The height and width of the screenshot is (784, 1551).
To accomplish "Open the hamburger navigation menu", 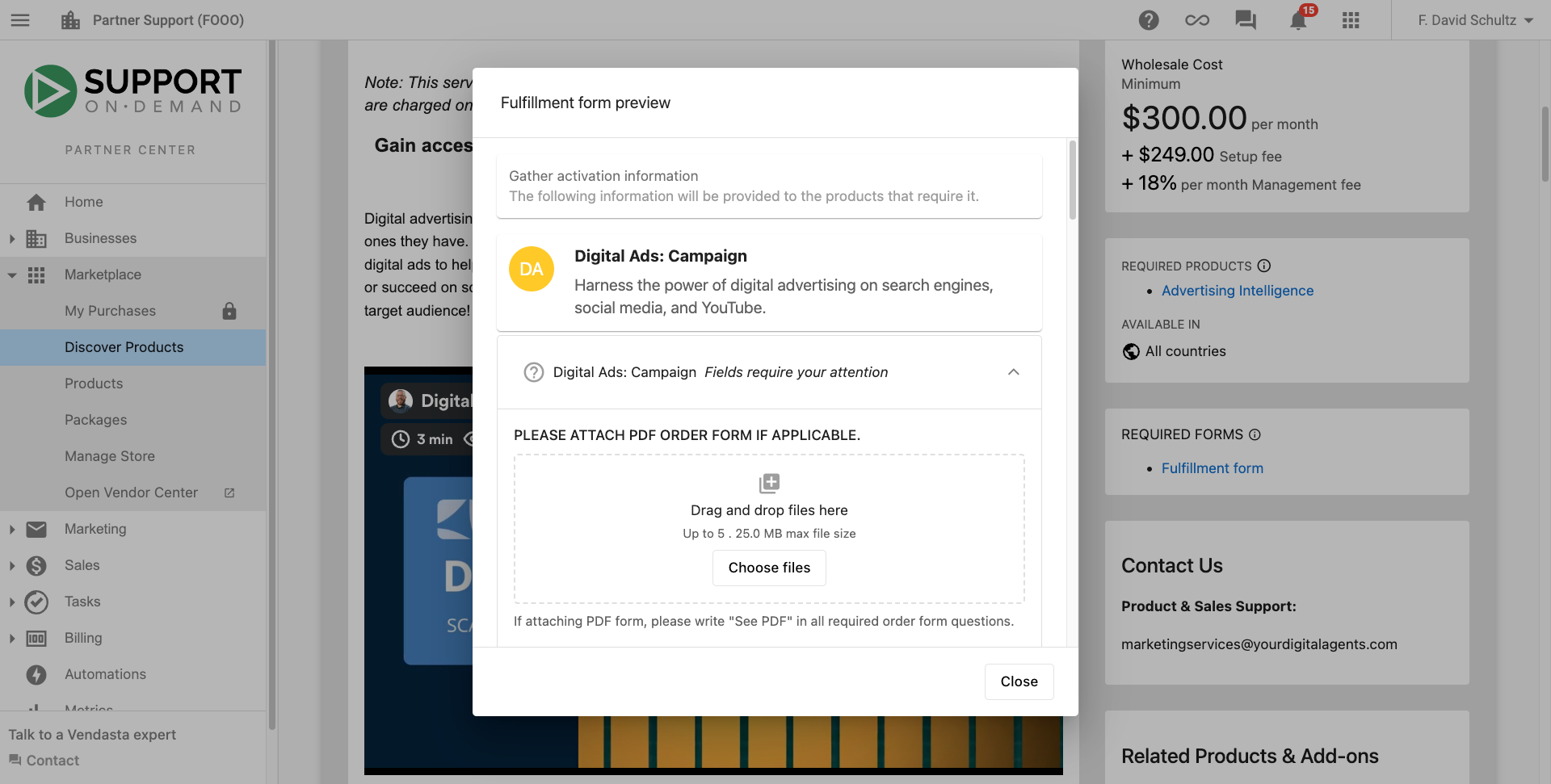I will point(20,20).
